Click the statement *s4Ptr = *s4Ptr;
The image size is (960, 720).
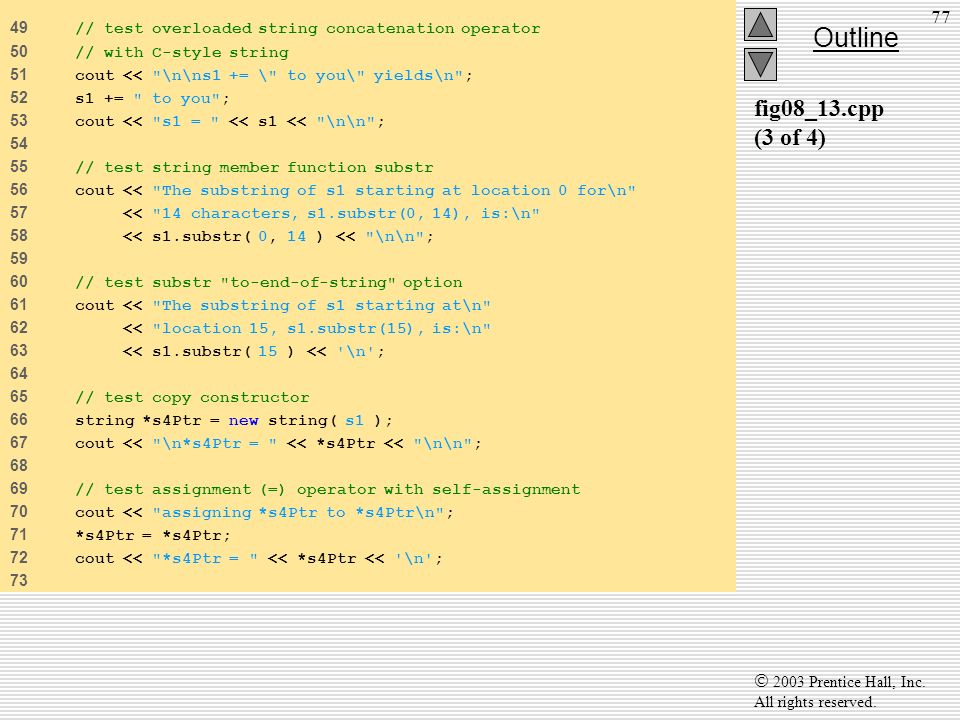(x=153, y=536)
